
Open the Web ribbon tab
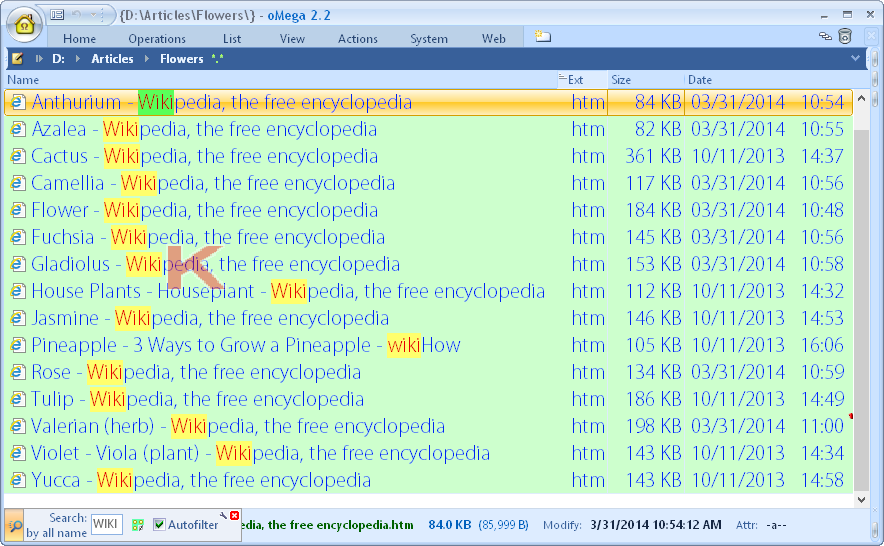point(493,39)
